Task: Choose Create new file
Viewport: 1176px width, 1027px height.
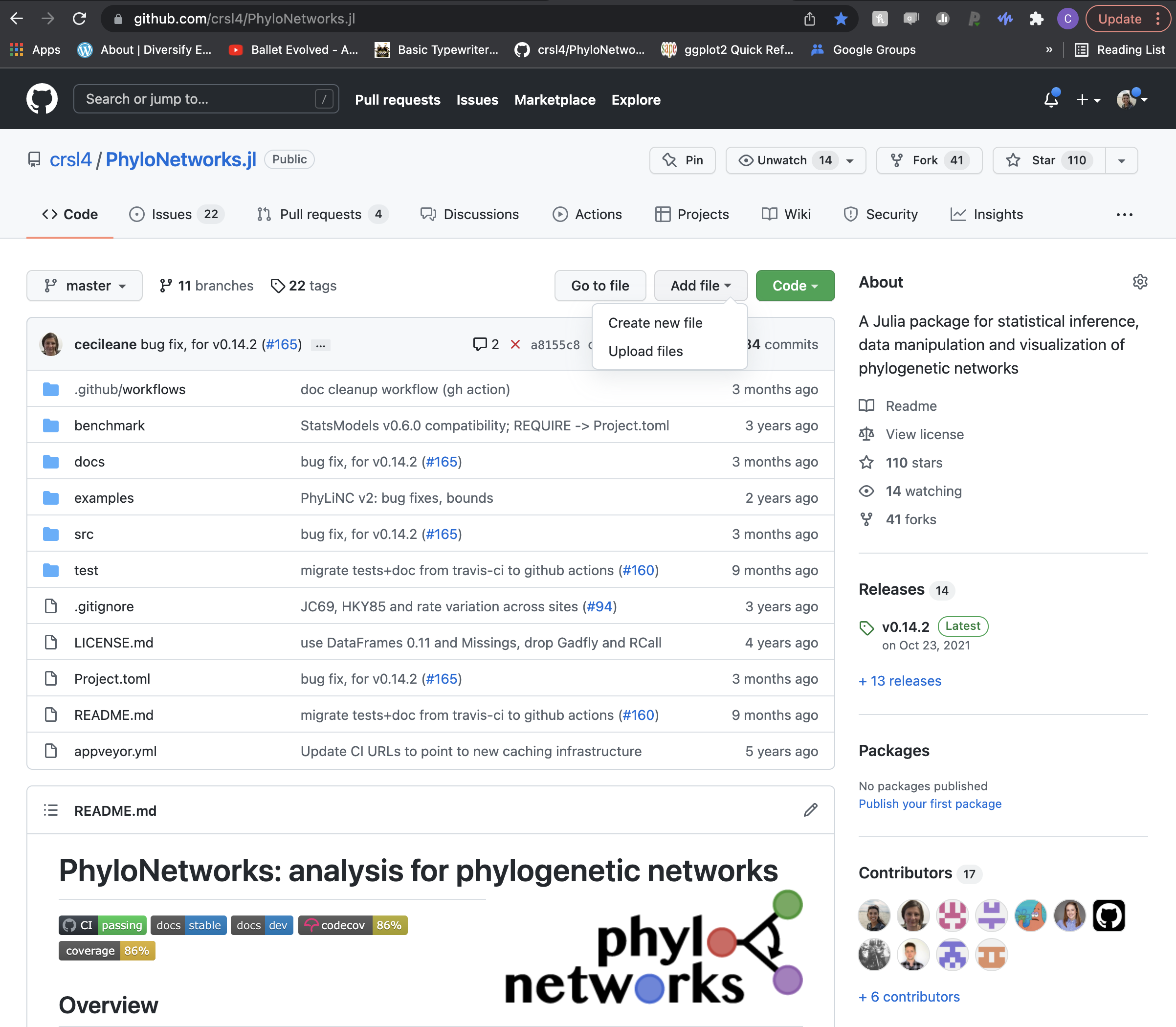Action: coord(655,323)
